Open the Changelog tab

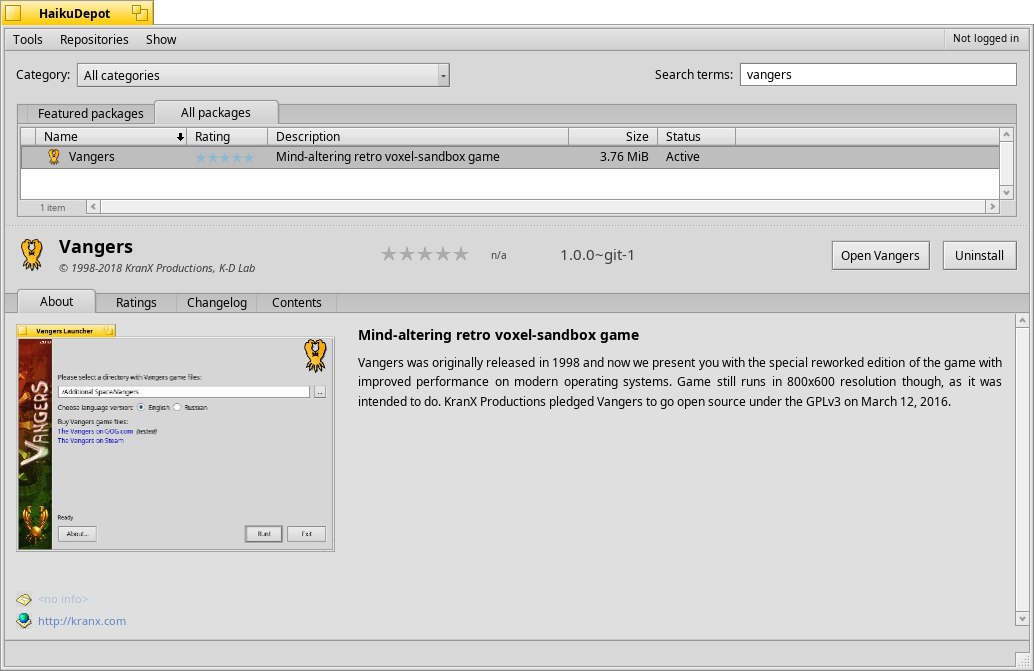(216, 303)
